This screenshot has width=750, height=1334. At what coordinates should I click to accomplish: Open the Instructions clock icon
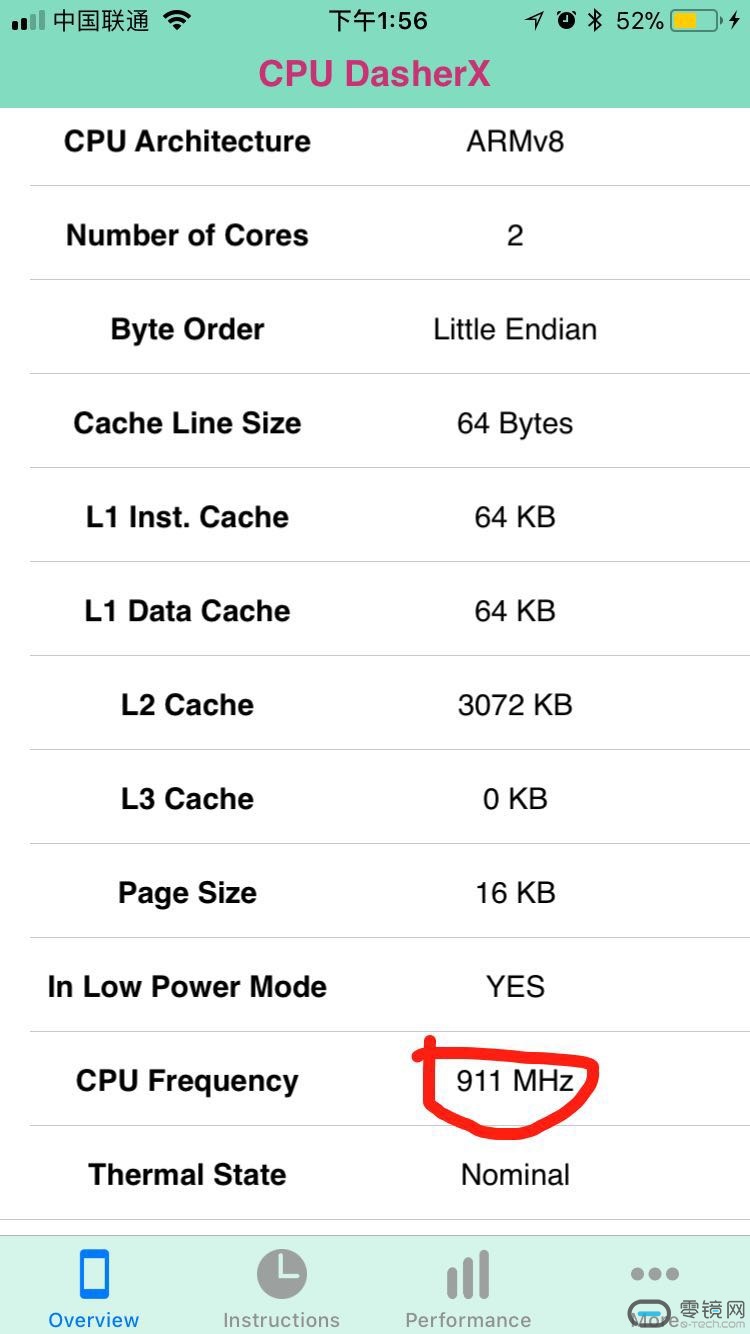(281, 1275)
